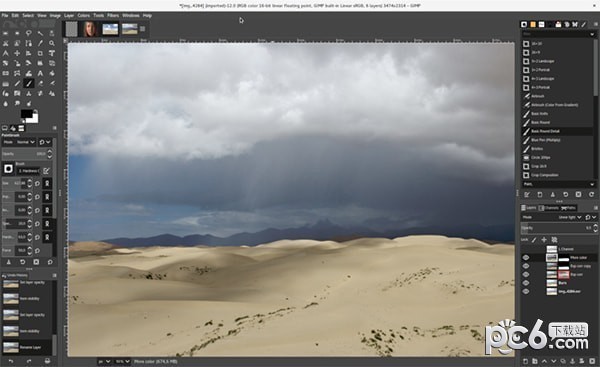Viewport: 600px width, 367px height.
Task: Select the Pencil tool
Action: pos(17,83)
